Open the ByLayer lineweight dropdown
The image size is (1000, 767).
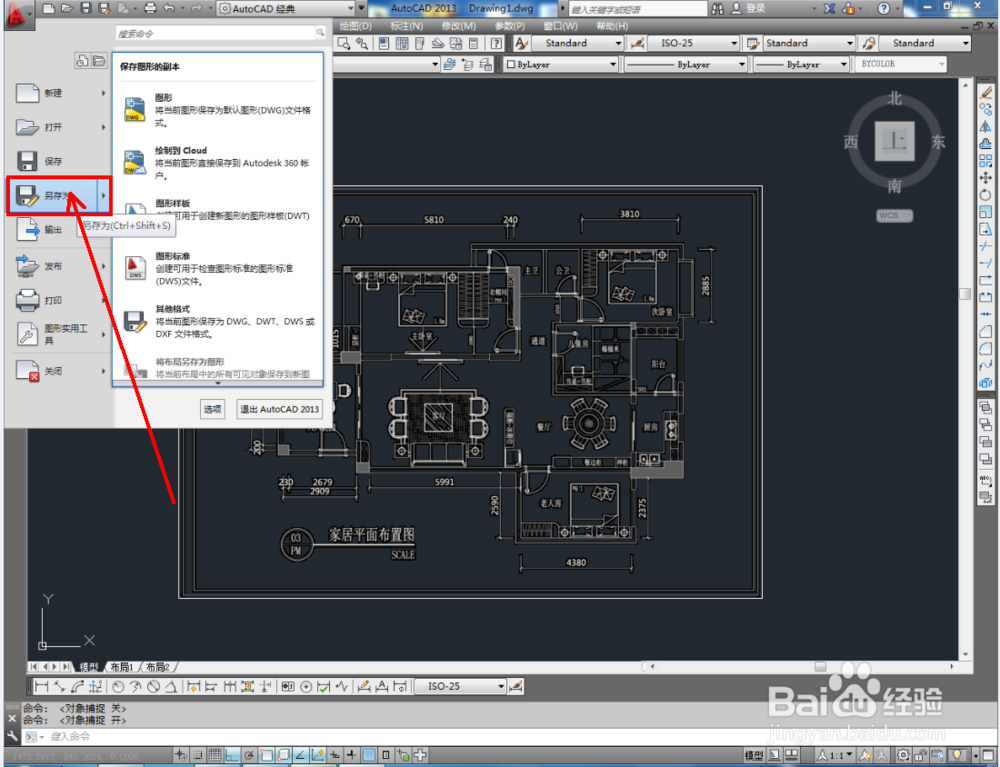point(801,64)
